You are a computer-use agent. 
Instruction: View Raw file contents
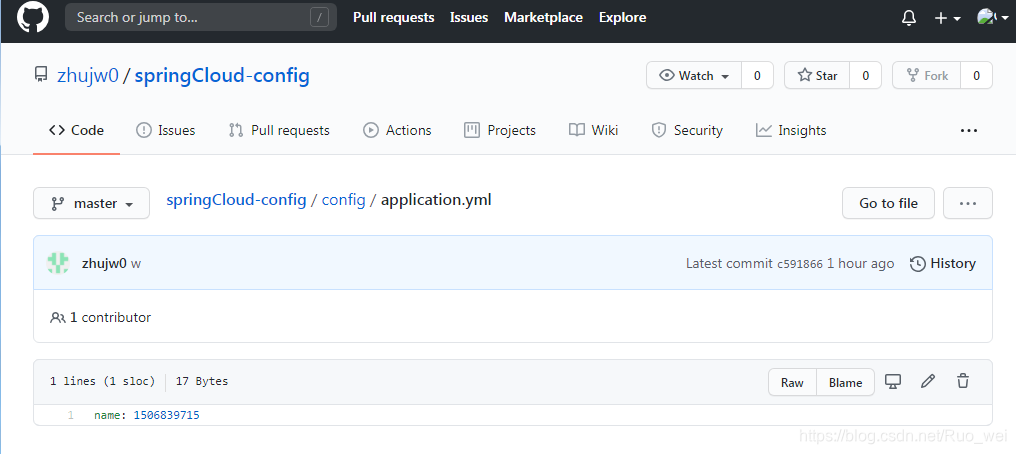point(792,382)
